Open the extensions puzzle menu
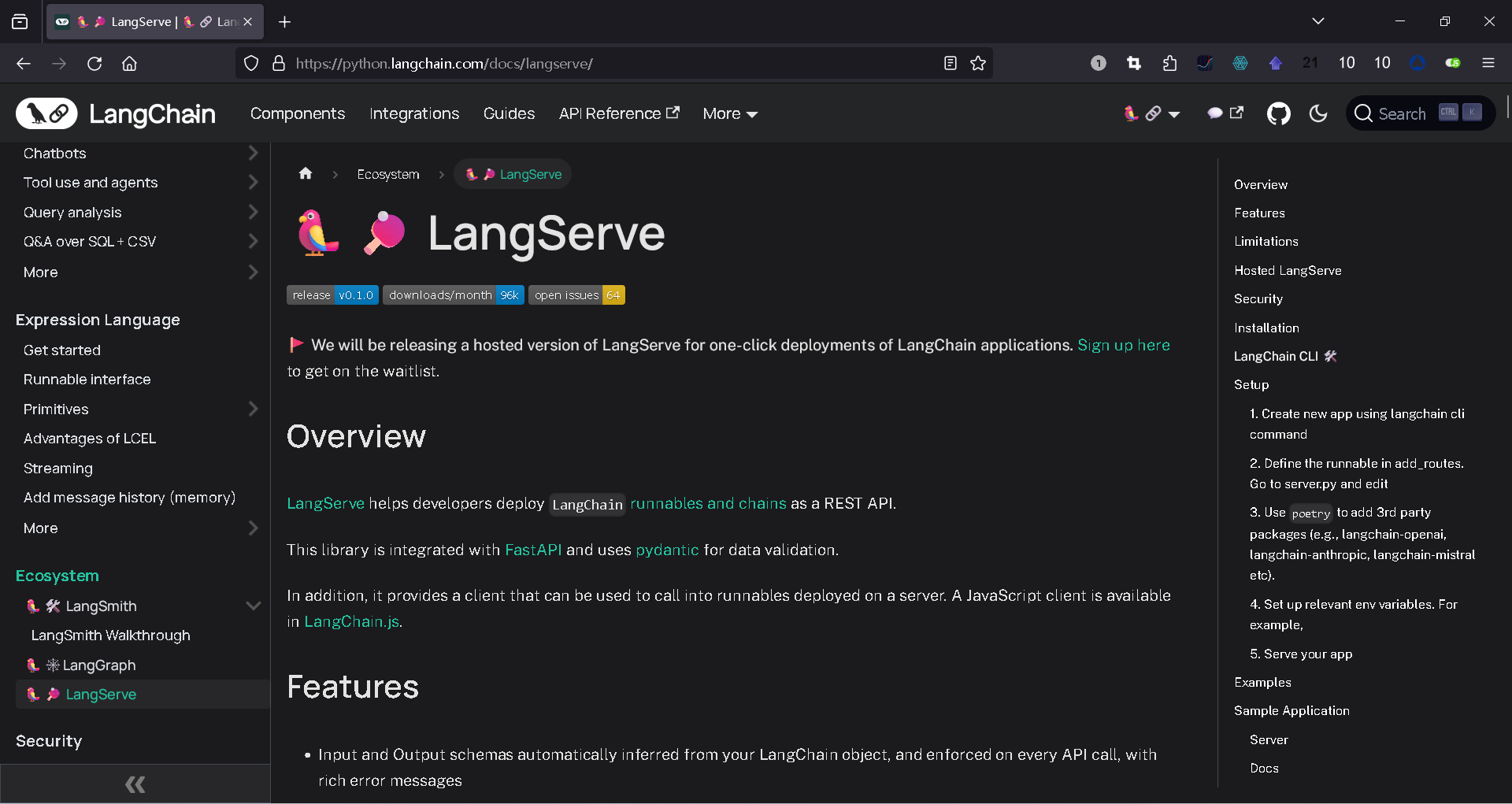The height and width of the screenshot is (804, 1512). point(1169,64)
